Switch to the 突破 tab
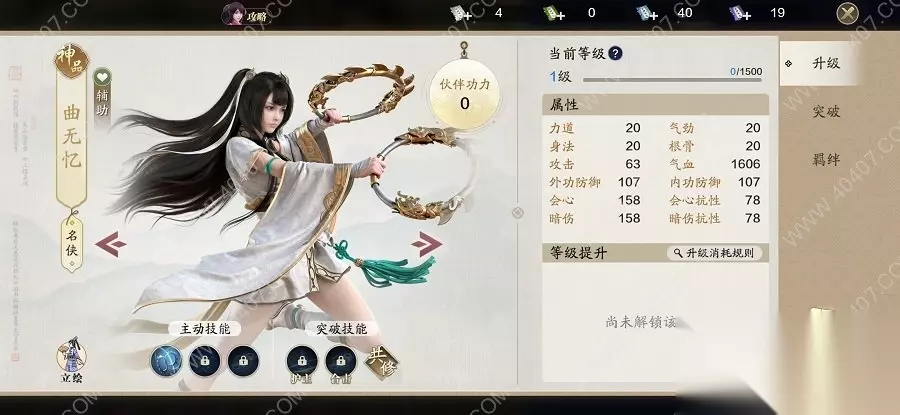Screen dimensions: 900x415 pos(826,111)
